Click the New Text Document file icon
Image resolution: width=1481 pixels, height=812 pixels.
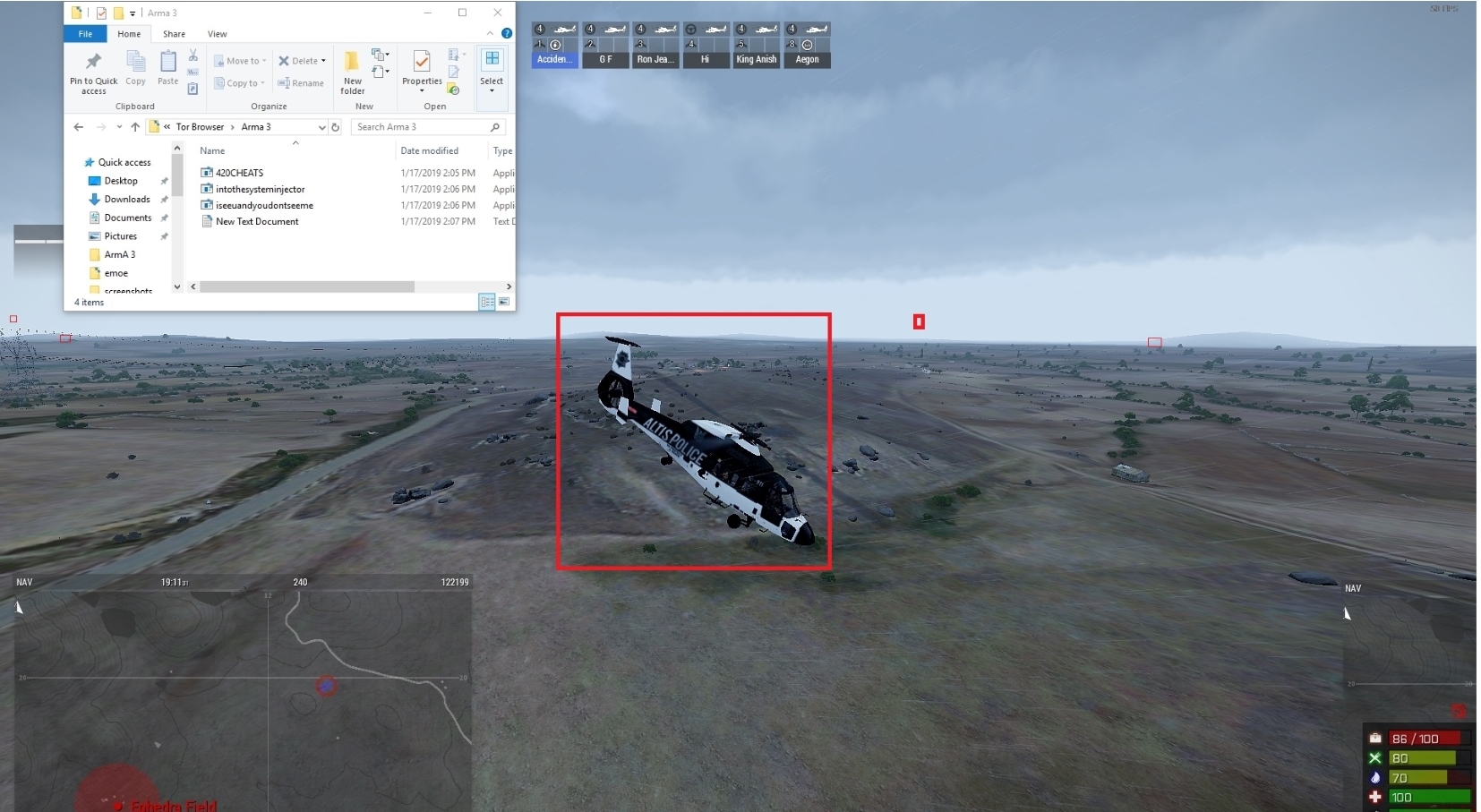(207, 221)
